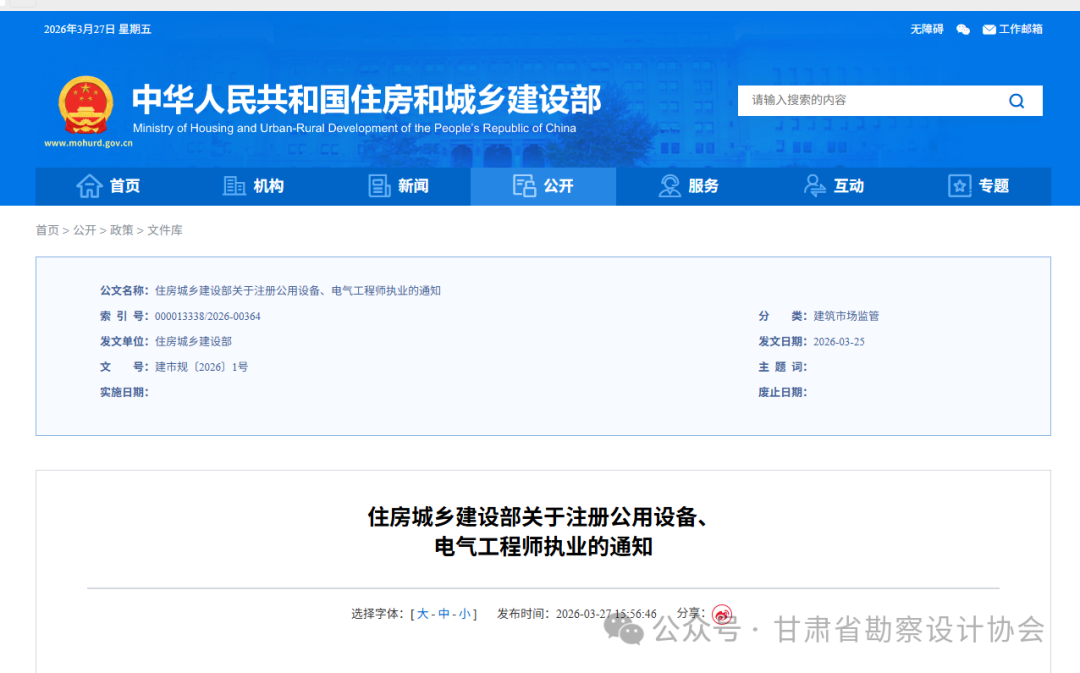Click the 无障碍 accessibility link
This screenshot has width=1080, height=673.
[x=926, y=30]
